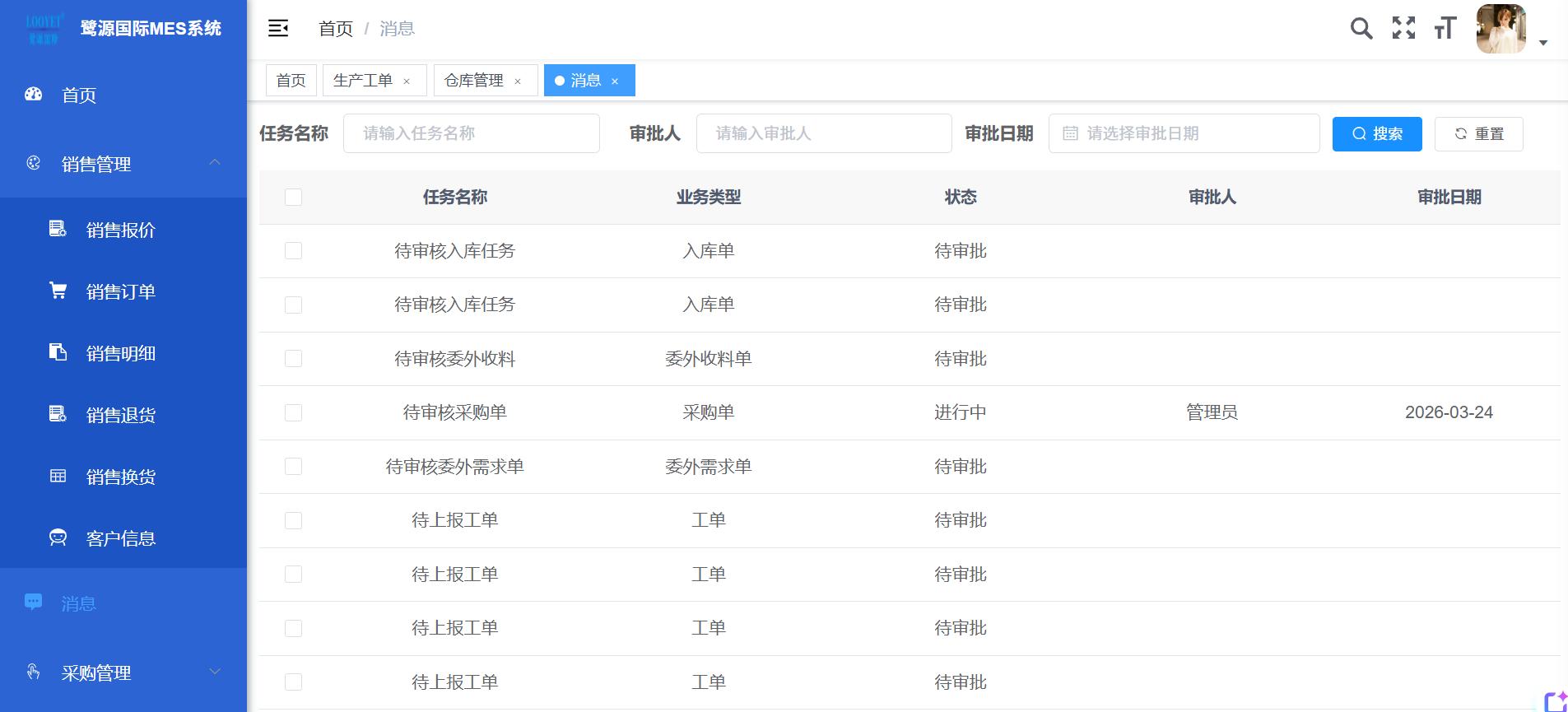Click the 重置 reset button
The image size is (1568, 712).
click(x=1478, y=134)
